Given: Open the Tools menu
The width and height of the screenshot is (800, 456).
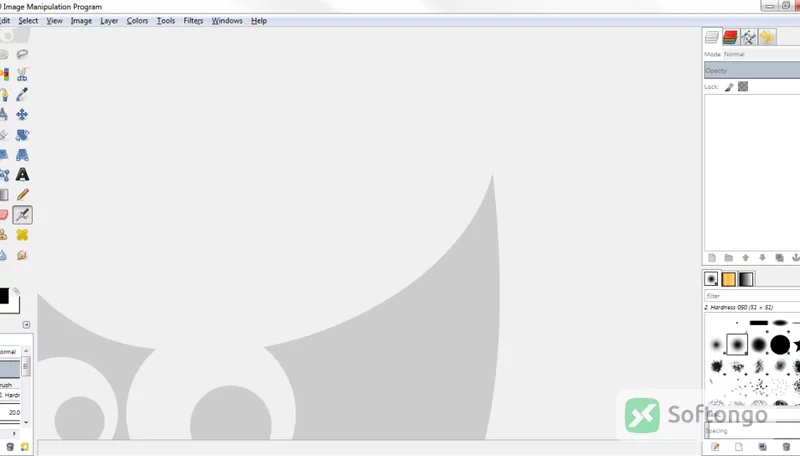Looking at the screenshot, I should coord(166,21).
